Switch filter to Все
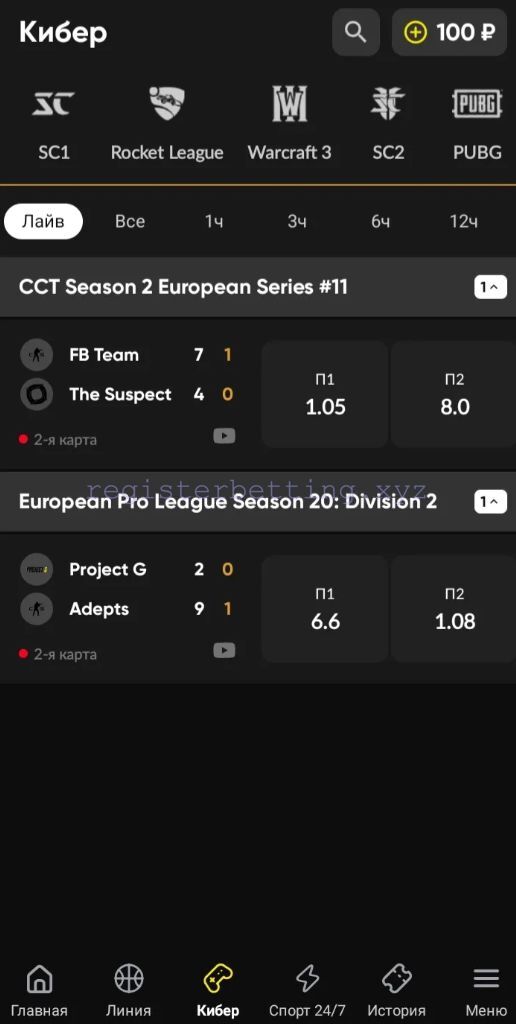The width and height of the screenshot is (516, 1024). 130,221
